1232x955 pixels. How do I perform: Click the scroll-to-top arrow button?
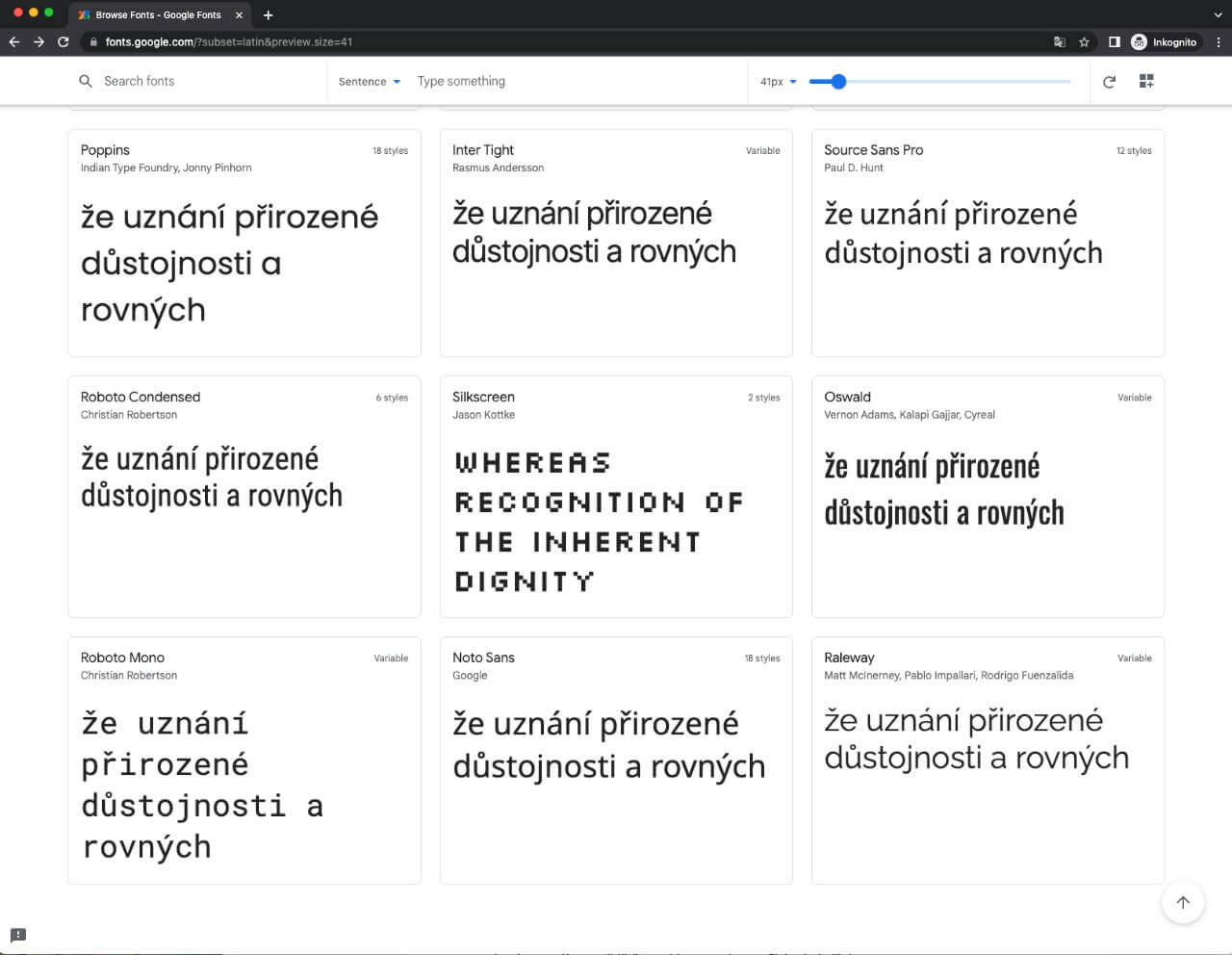(x=1183, y=902)
